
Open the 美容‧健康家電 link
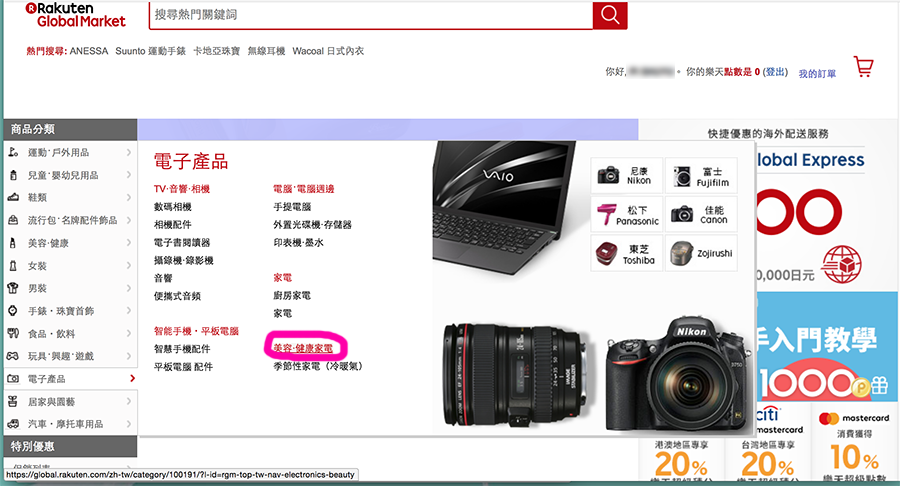(x=303, y=347)
